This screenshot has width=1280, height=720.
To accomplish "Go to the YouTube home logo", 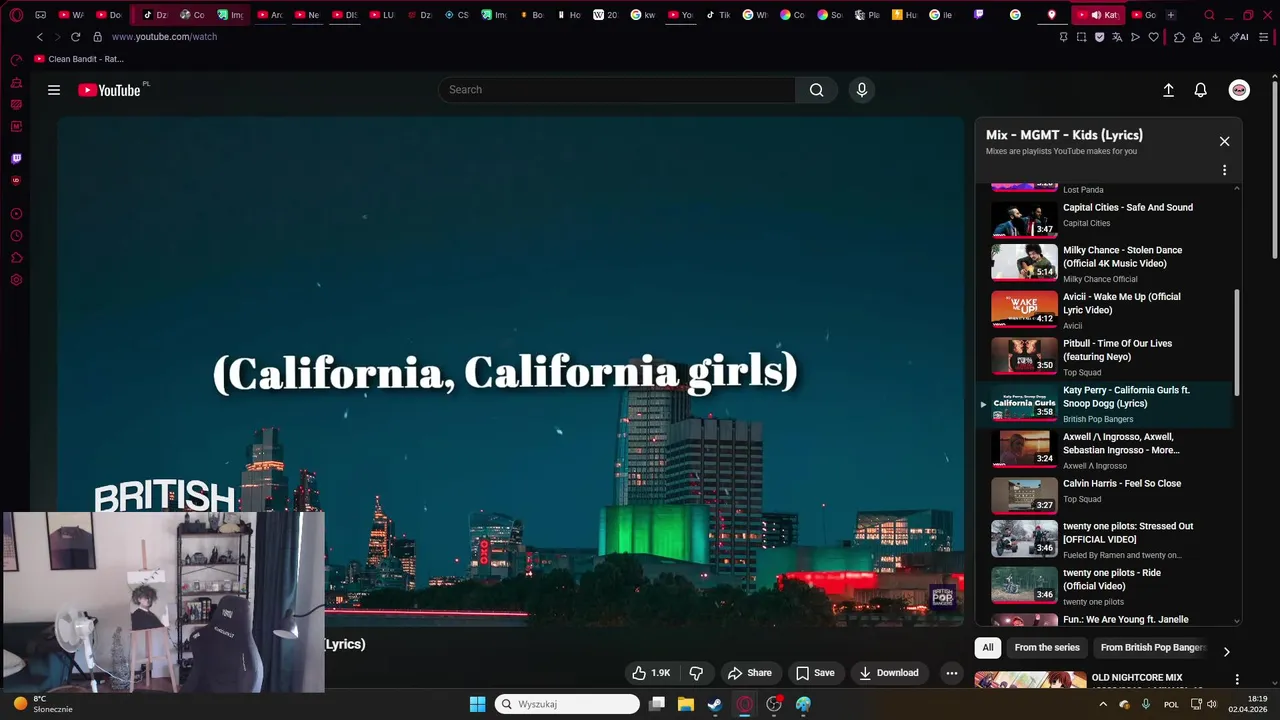I will (110, 90).
